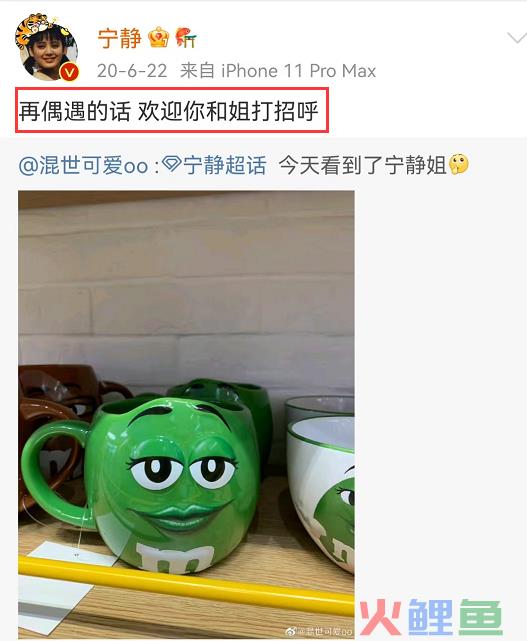Click the 20-6-22 post date
The image size is (527, 641).
[132, 71]
